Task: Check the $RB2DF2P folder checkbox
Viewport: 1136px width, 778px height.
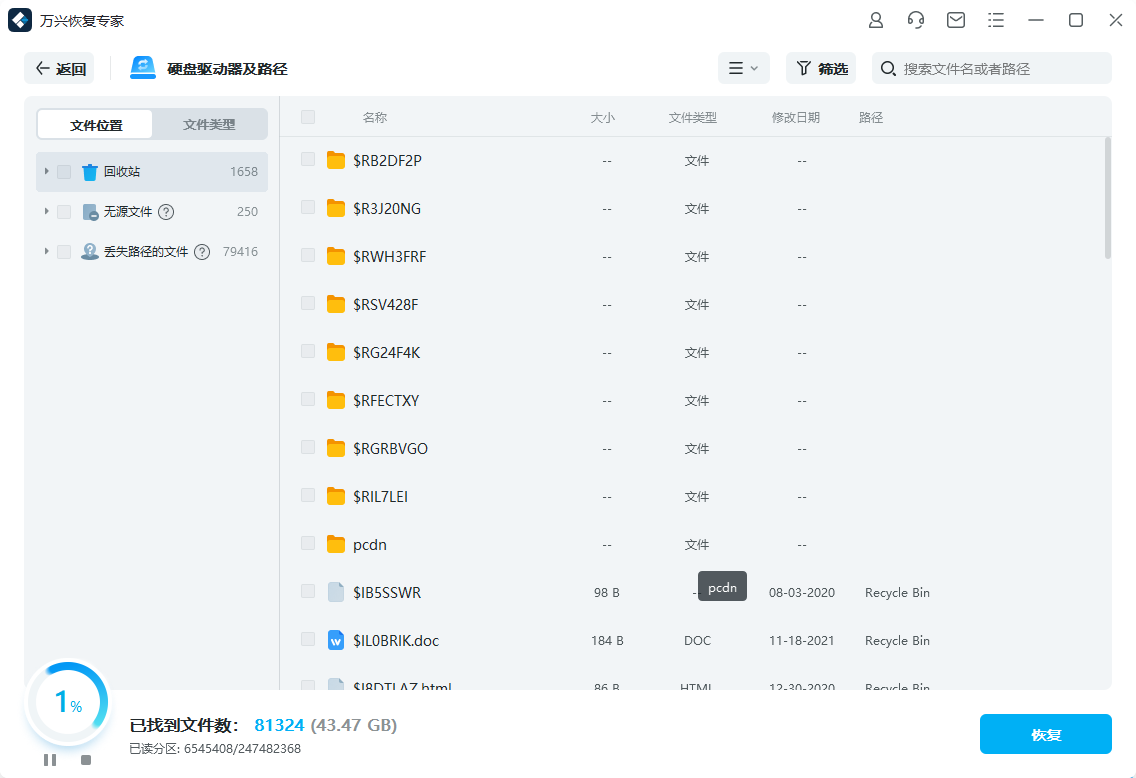Action: point(307,160)
